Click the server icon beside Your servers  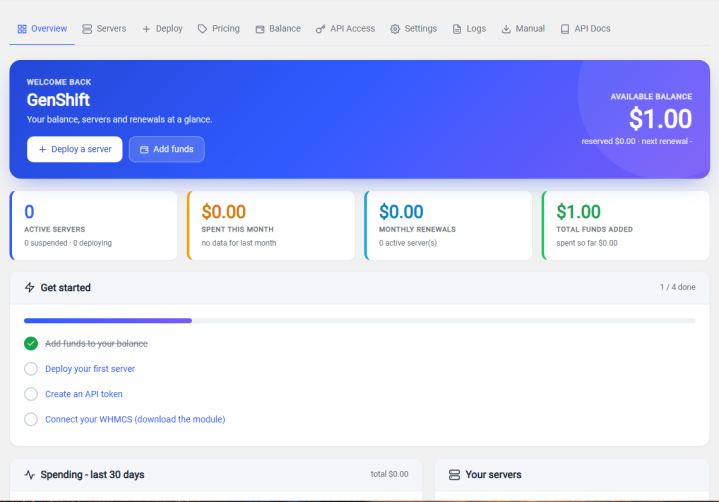coord(454,474)
